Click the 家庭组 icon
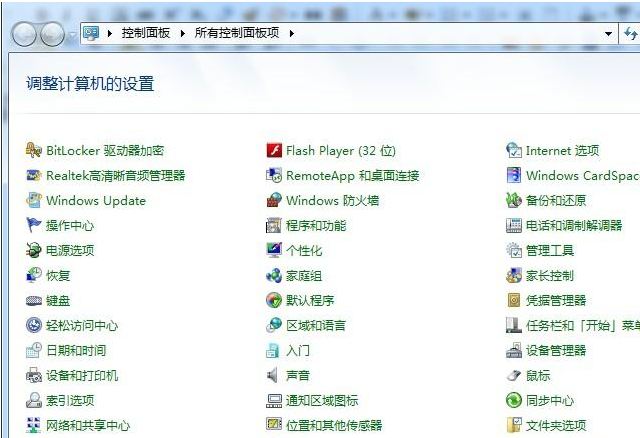The image size is (640, 438). coord(274,276)
